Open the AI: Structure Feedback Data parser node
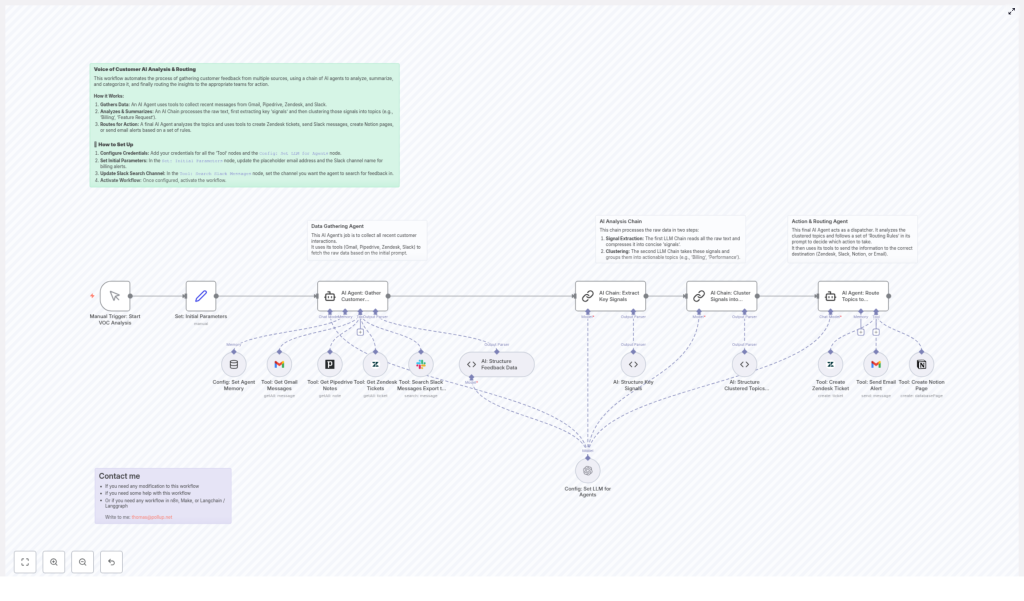Viewport: 1024px width, 601px height. [497, 364]
